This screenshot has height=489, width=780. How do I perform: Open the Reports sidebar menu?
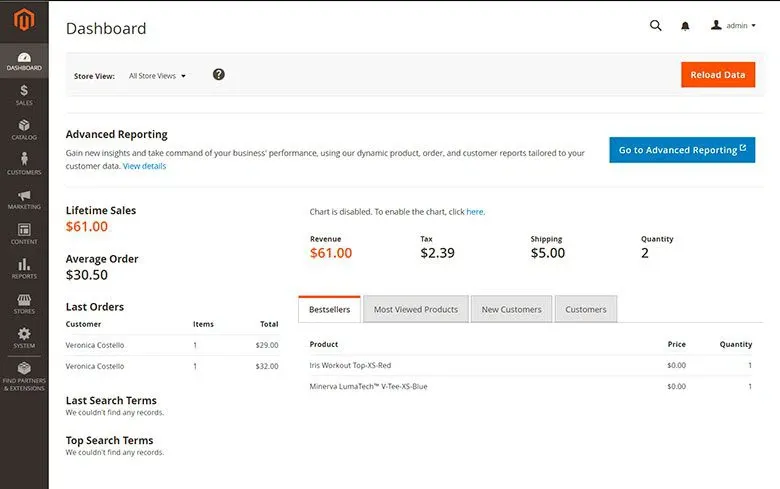tap(24, 269)
